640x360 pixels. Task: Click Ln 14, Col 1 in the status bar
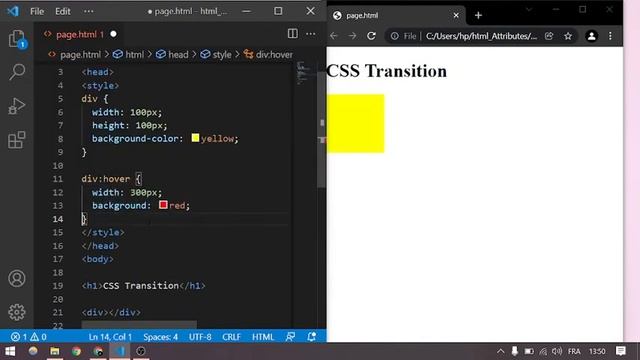[110, 337]
